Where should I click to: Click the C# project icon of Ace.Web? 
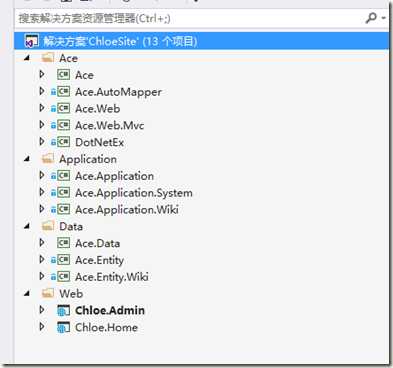click(x=63, y=108)
